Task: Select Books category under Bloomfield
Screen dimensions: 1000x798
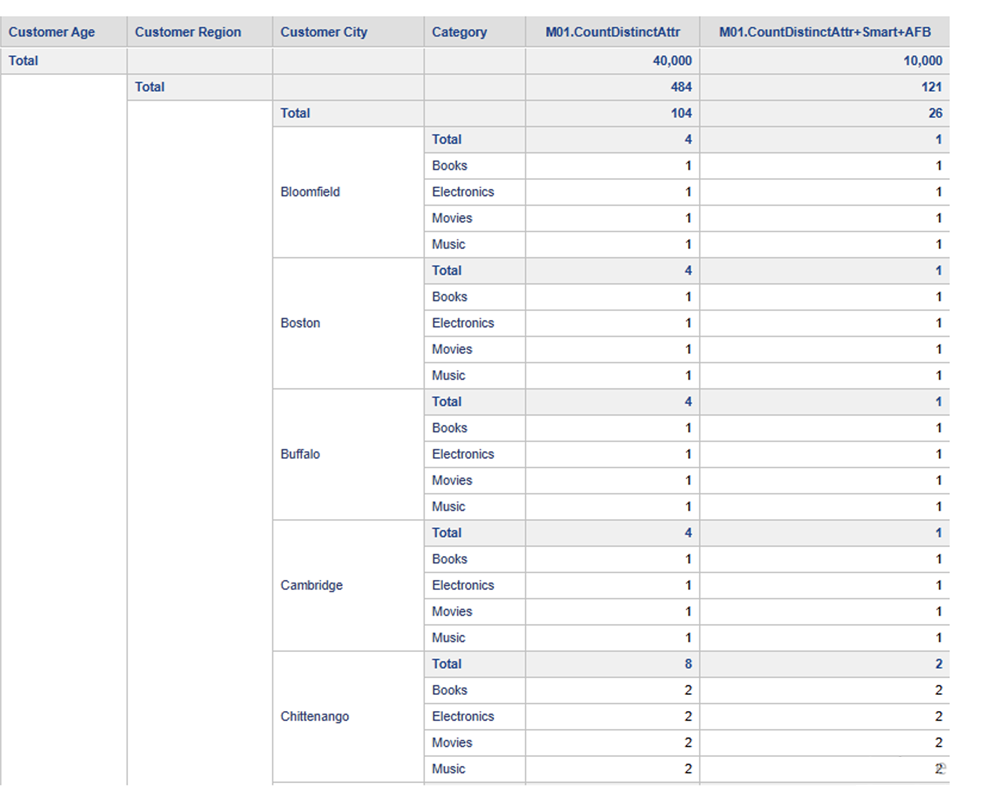Action: click(449, 166)
